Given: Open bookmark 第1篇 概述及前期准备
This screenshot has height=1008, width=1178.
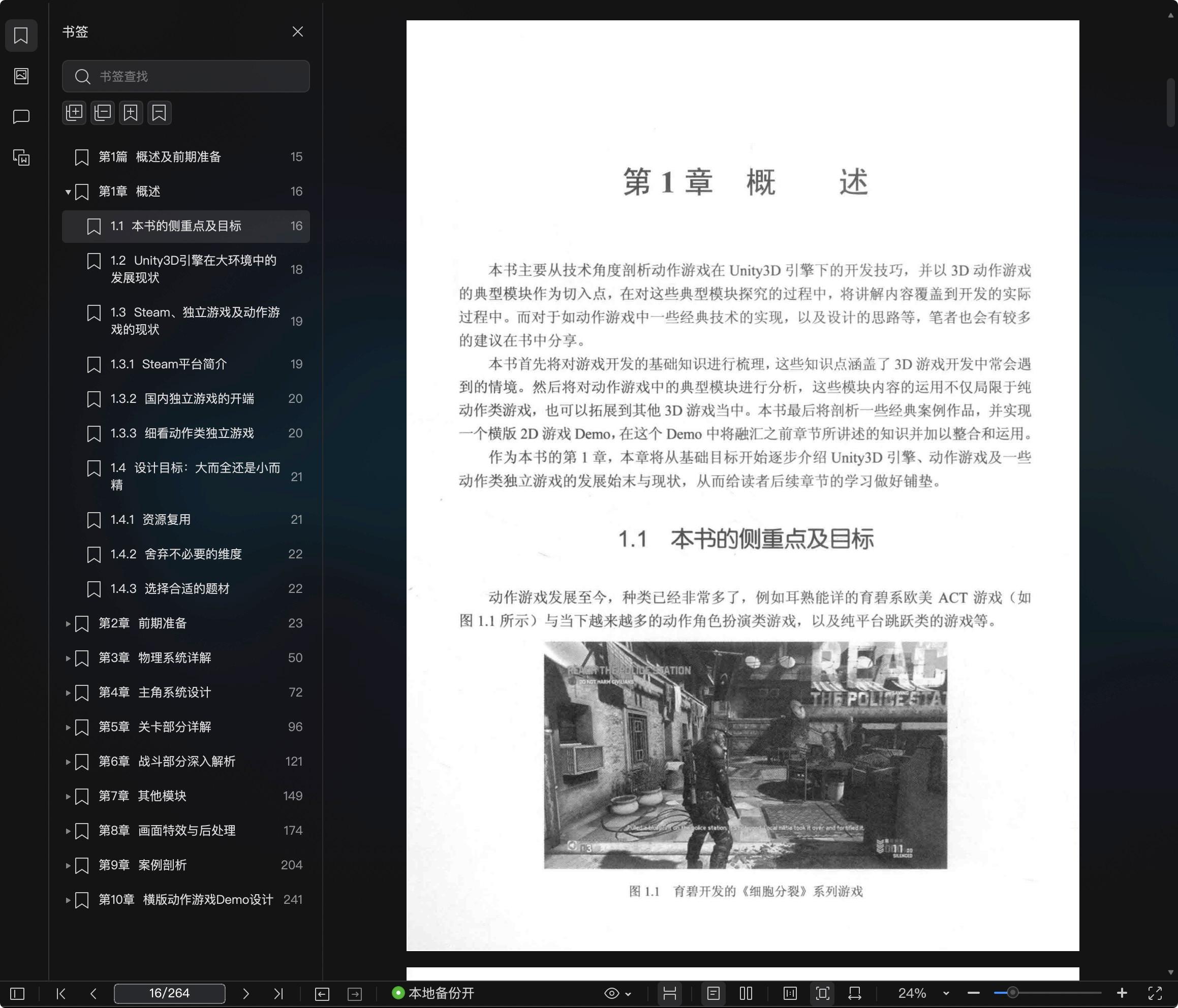Looking at the screenshot, I should click(x=186, y=157).
